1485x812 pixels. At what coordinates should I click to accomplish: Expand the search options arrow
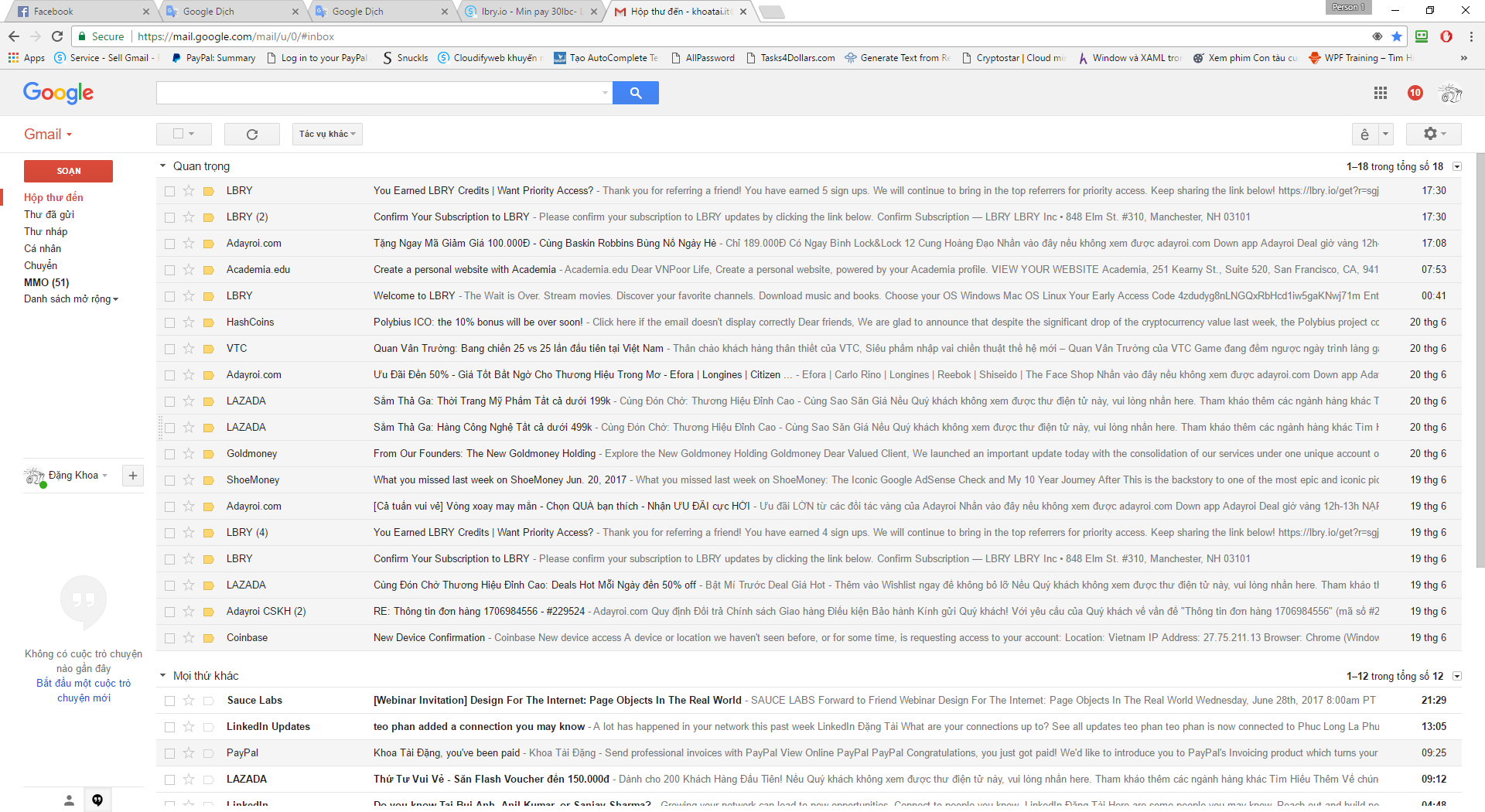tap(605, 93)
